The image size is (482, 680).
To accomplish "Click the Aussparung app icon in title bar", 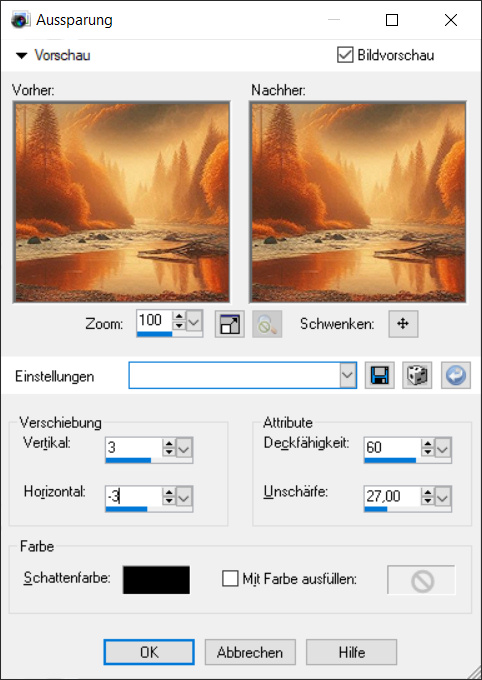I will [20, 20].
